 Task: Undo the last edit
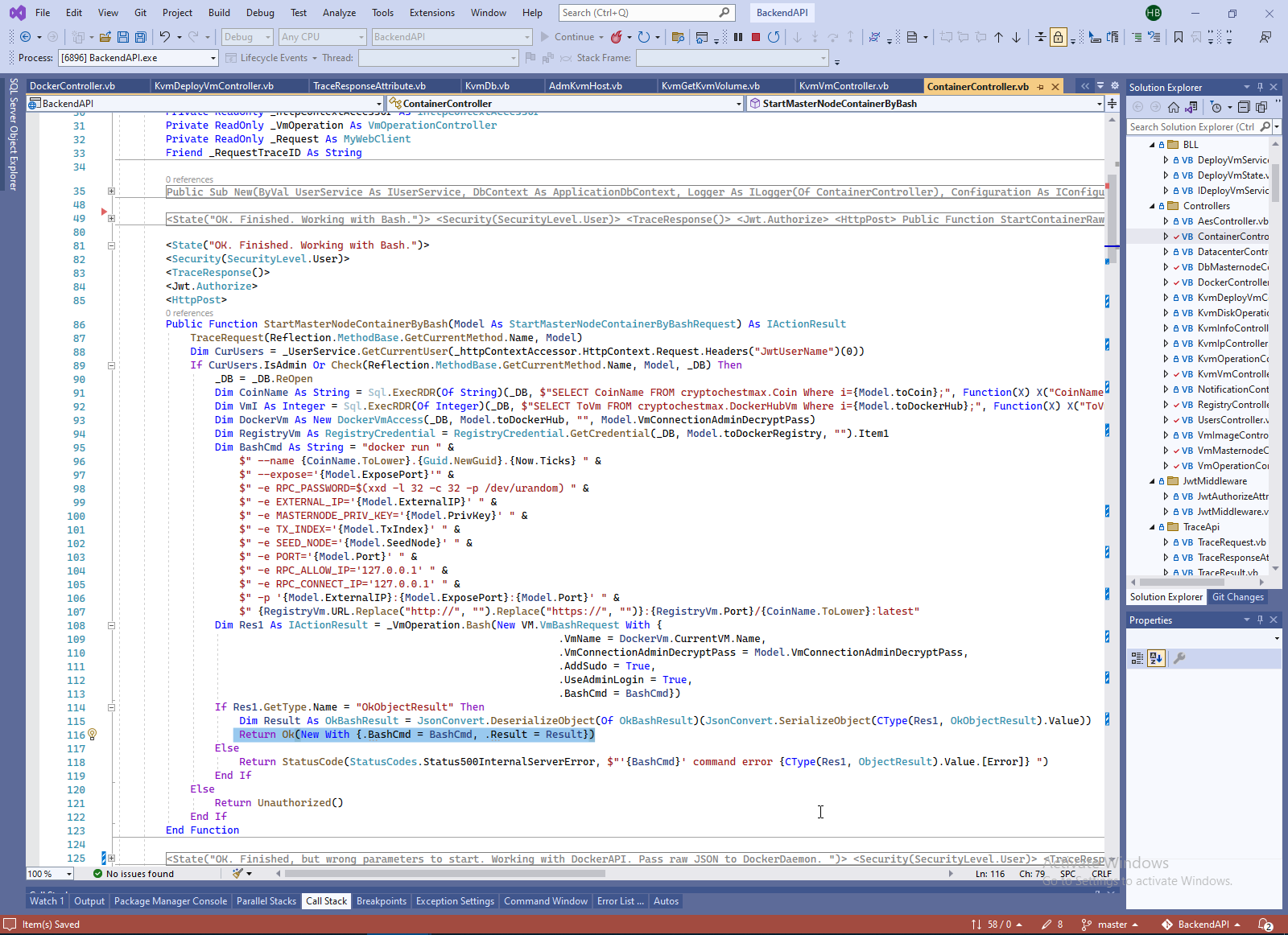click(x=165, y=37)
